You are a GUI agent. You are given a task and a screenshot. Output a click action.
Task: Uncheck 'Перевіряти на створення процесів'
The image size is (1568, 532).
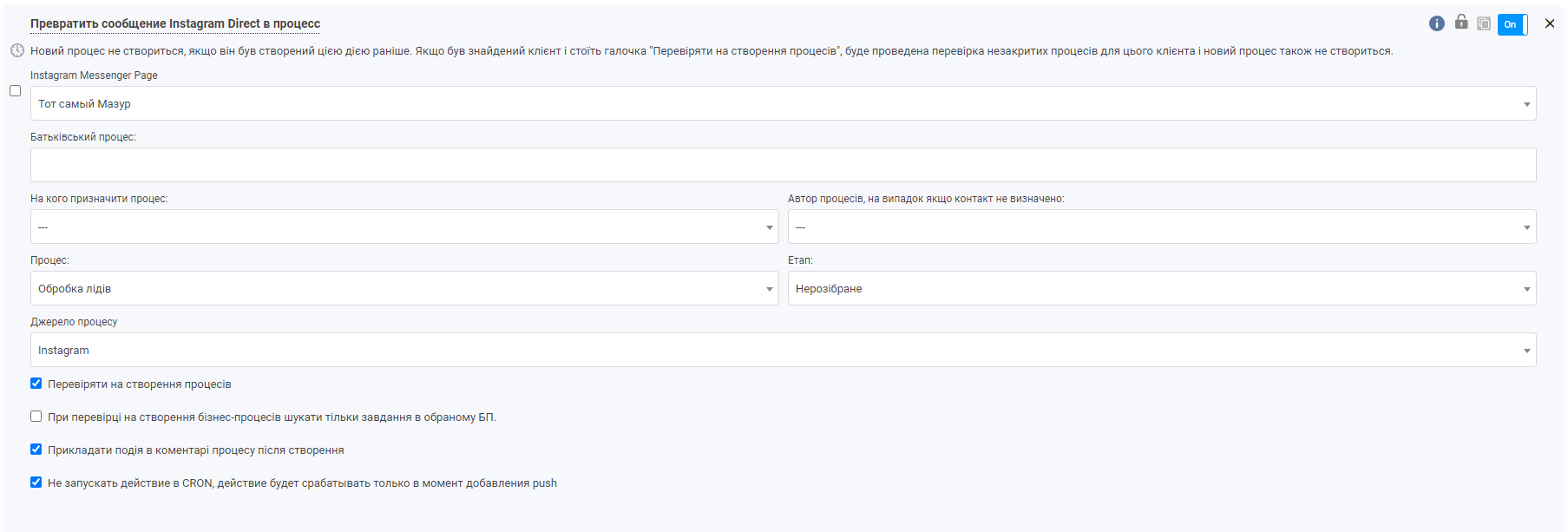click(36, 384)
